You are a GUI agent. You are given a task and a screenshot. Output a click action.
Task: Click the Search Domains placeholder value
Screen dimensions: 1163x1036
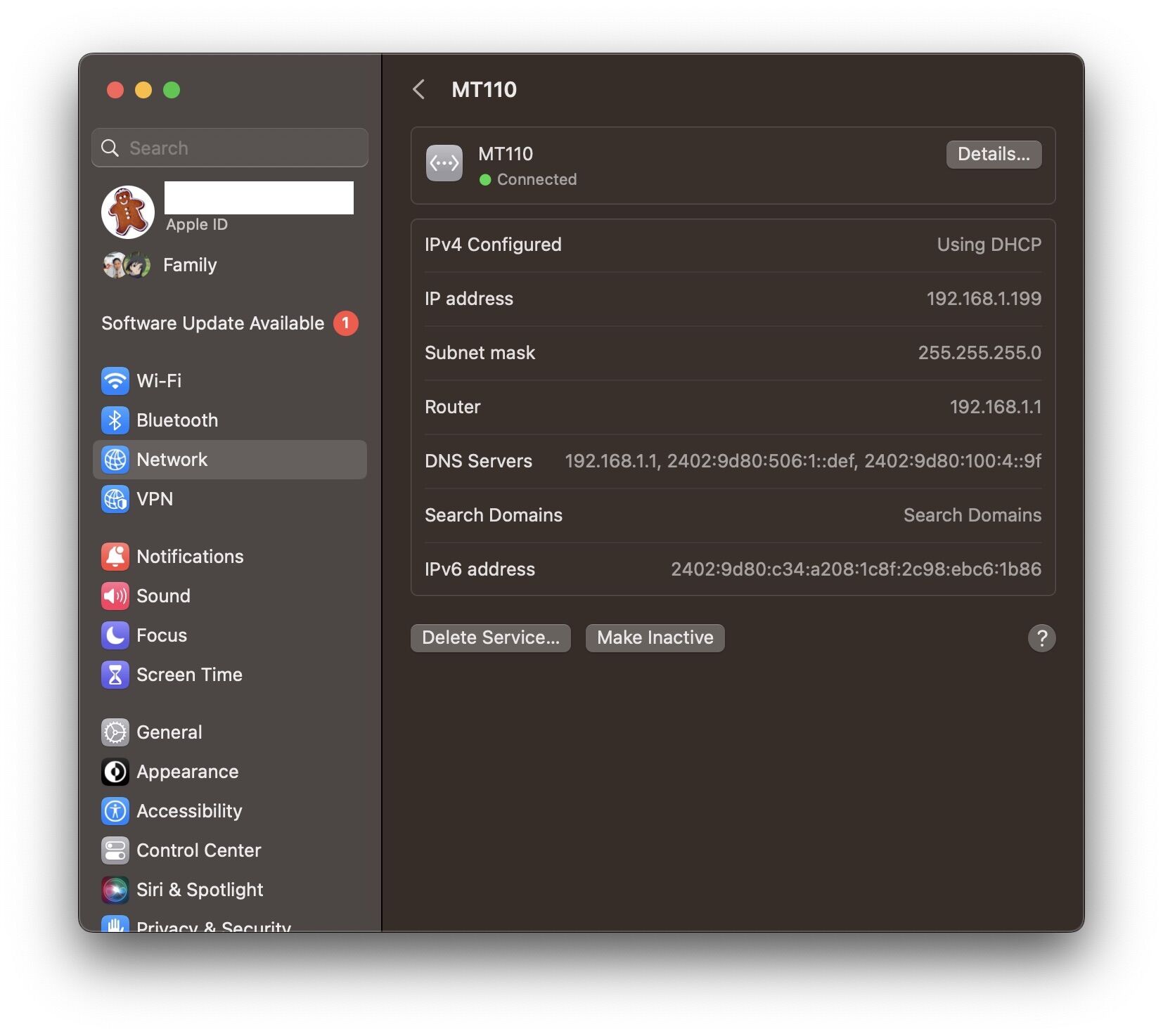coord(972,515)
